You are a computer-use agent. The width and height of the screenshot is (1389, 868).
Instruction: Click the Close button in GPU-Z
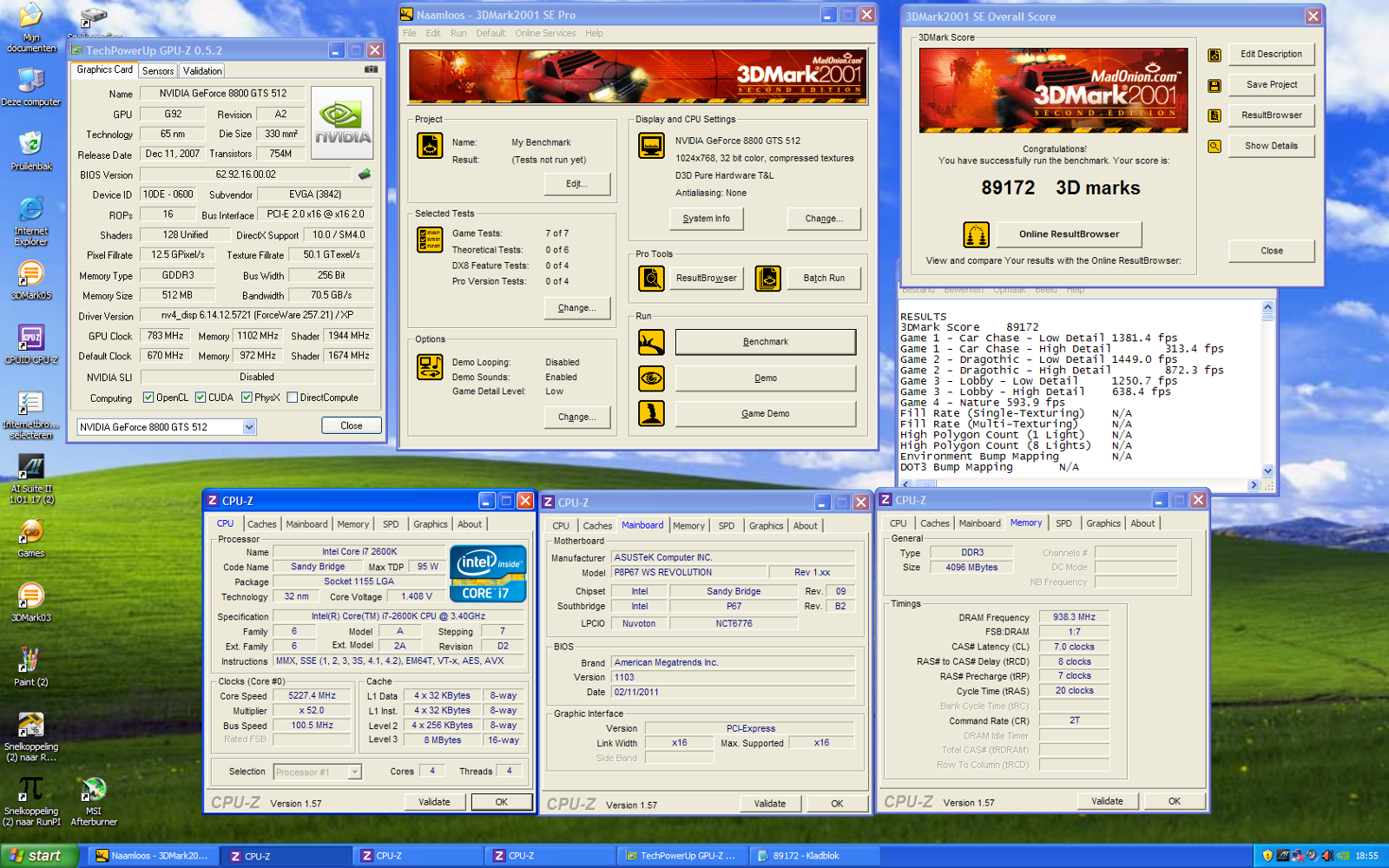[x=352, y=425]
